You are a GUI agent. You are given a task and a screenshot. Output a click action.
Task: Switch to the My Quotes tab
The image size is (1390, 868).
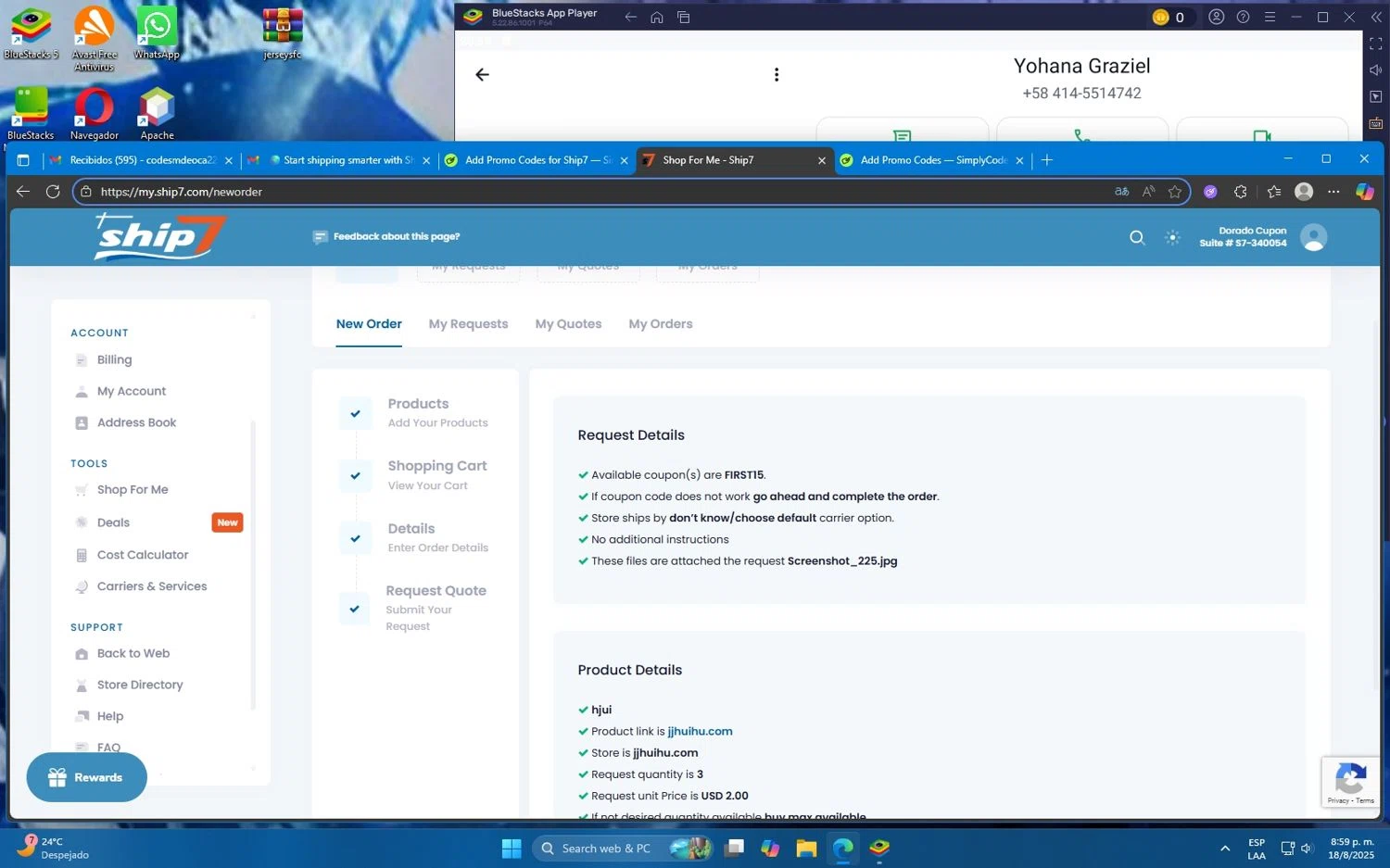click(568, 324)
